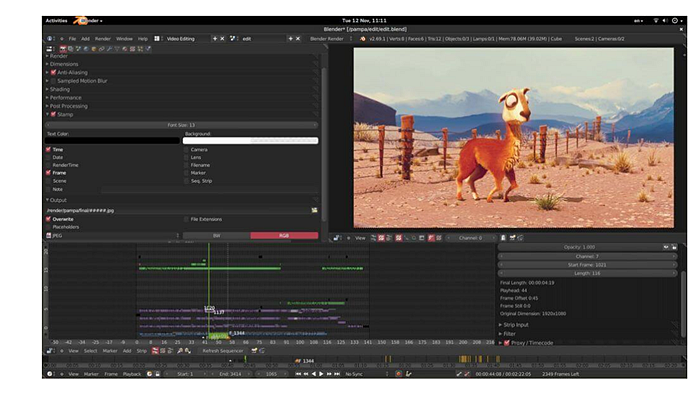Click the Refresh Sequencer button
700x397 pixels.
[x=222, y=351]
